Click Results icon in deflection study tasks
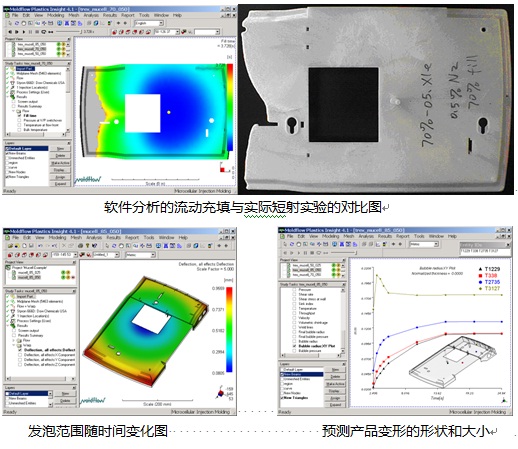This screenshot has height=449, width=518. pos(13,325)
